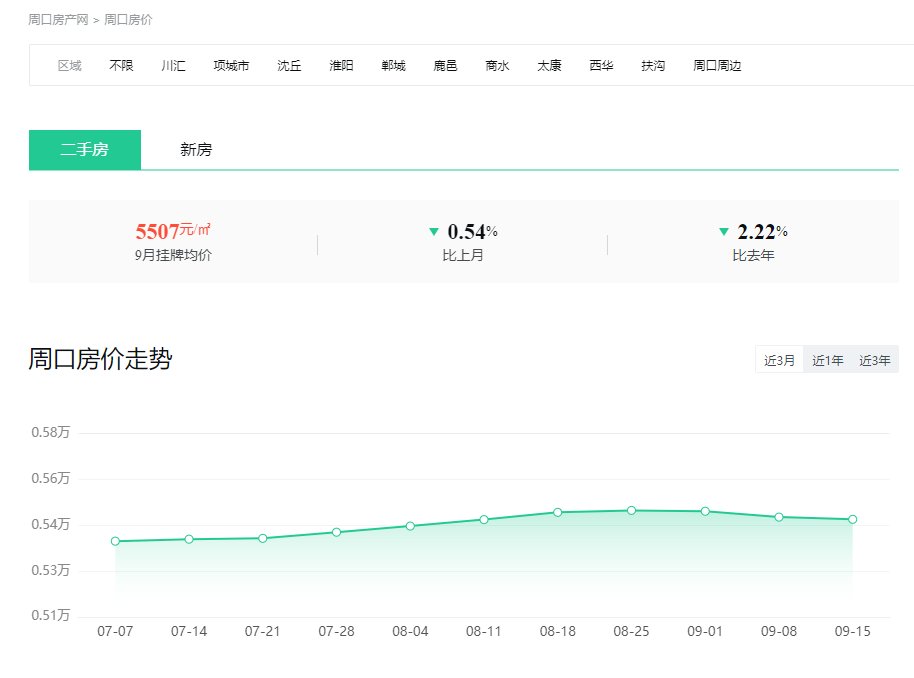The image size is (914, 678).
Task: Click the 08-04 chart data point
Action: [x=410, y=526]
